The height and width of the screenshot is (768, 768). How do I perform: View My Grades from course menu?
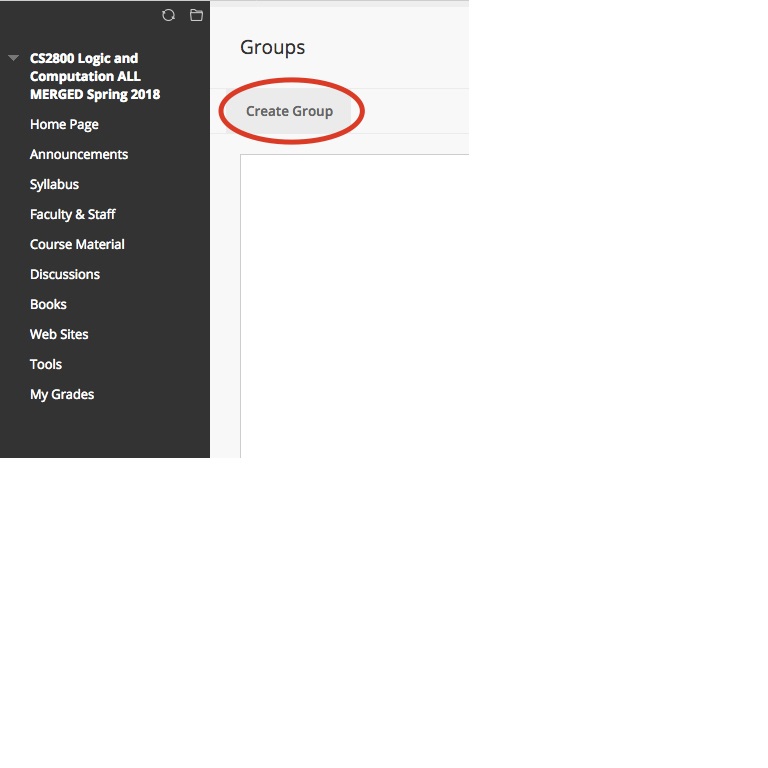[x=62, y=394]
